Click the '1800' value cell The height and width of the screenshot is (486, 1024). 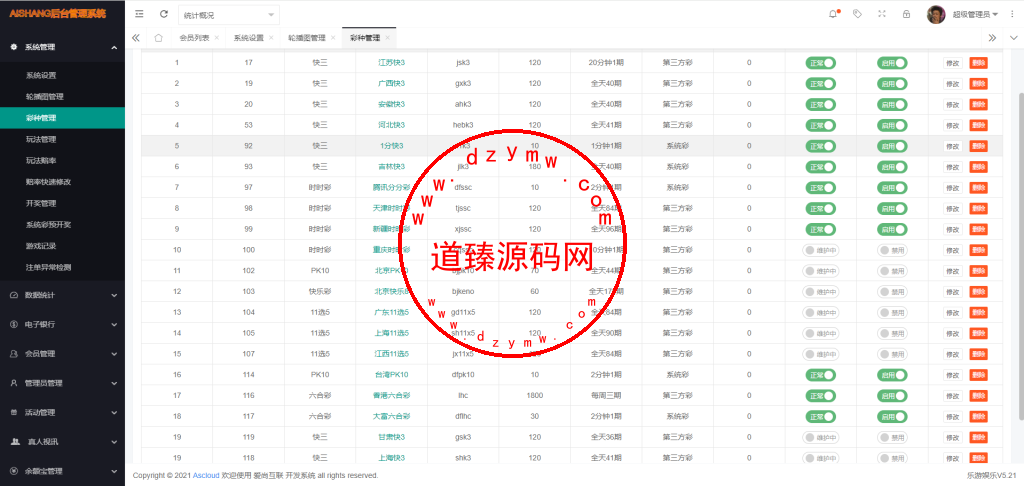coord(535,396)
